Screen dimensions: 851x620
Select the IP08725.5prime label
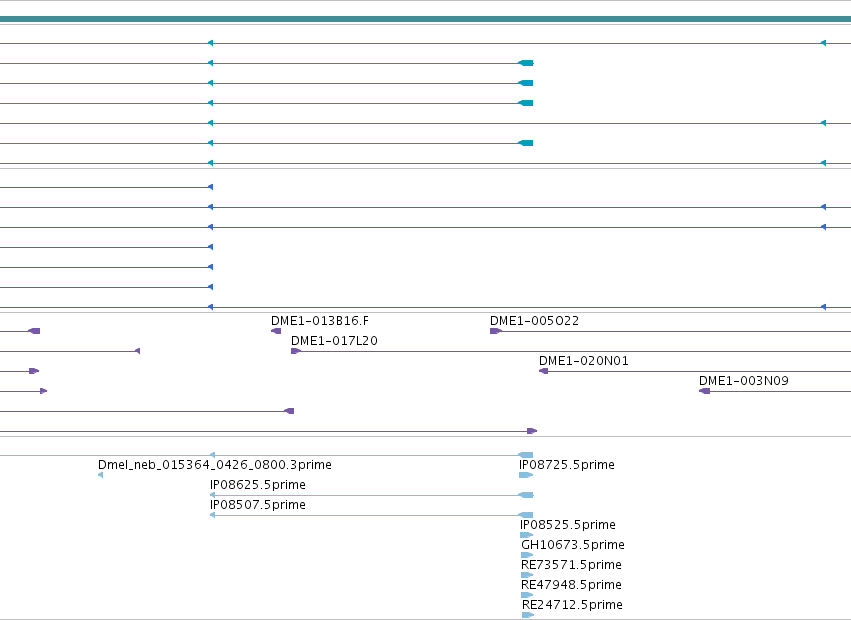pyautogui.click(x=567, y=465)
